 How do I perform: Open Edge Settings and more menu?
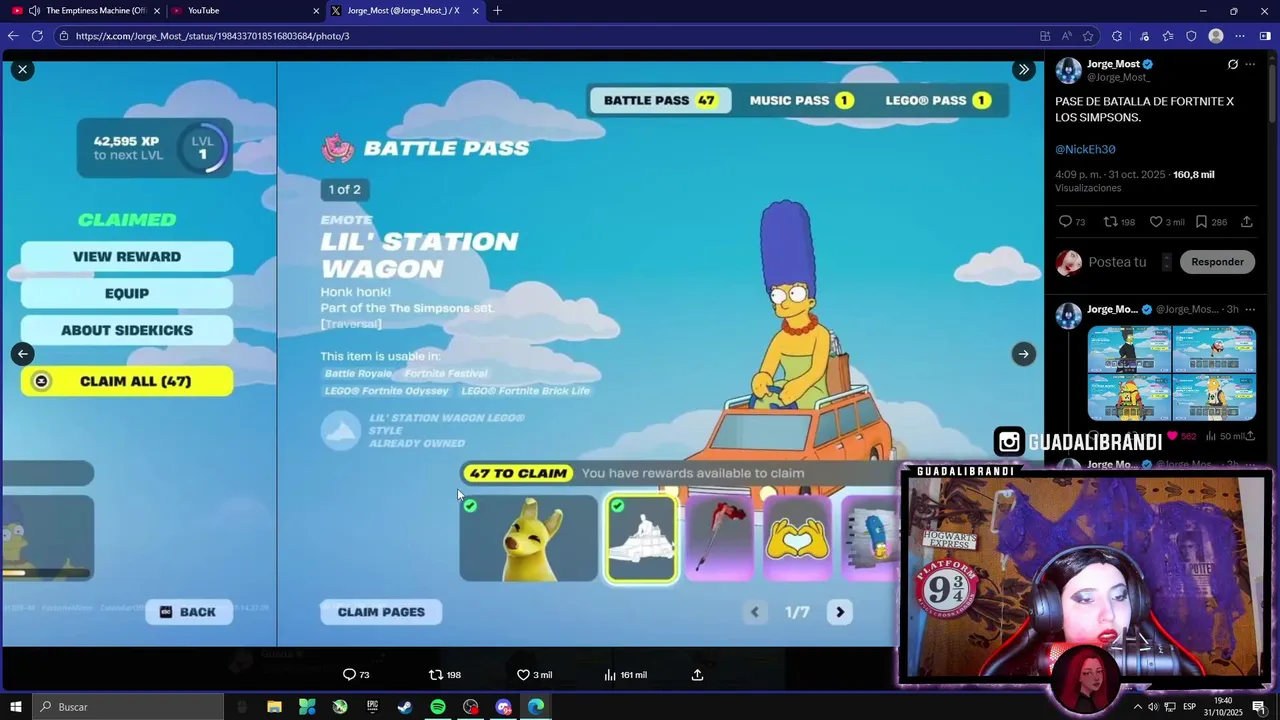(1240, 36)
